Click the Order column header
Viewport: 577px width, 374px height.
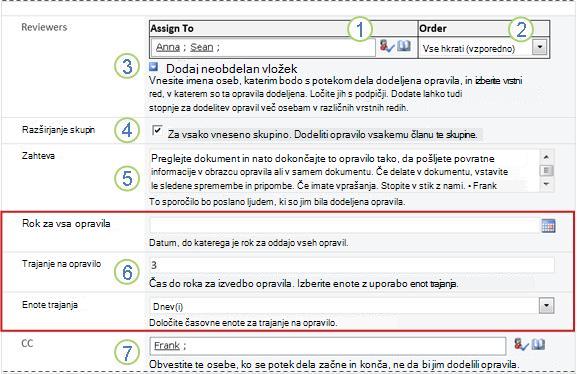coord(484,28)
